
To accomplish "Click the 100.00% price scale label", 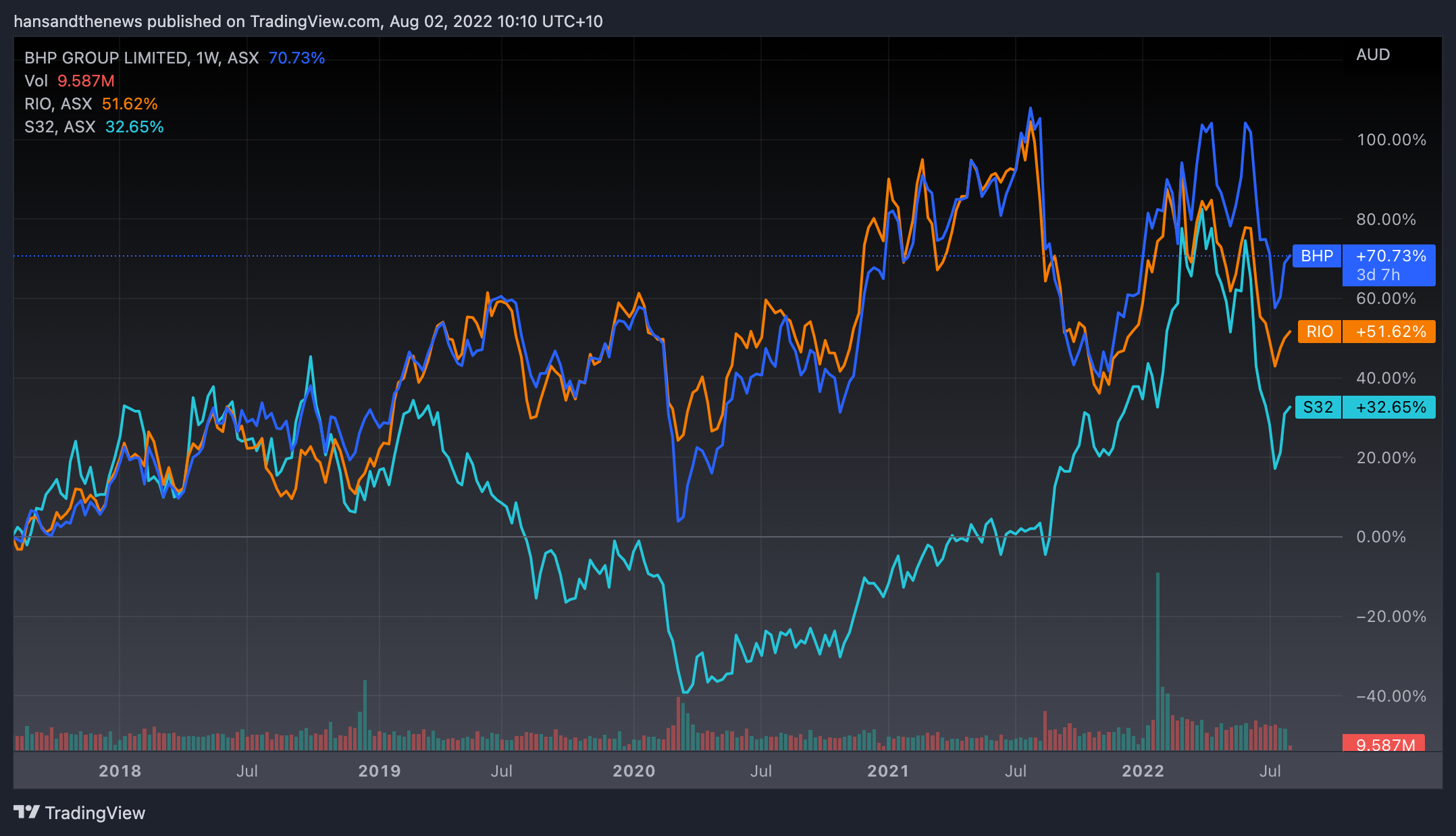I will (x=1391, y=140).
